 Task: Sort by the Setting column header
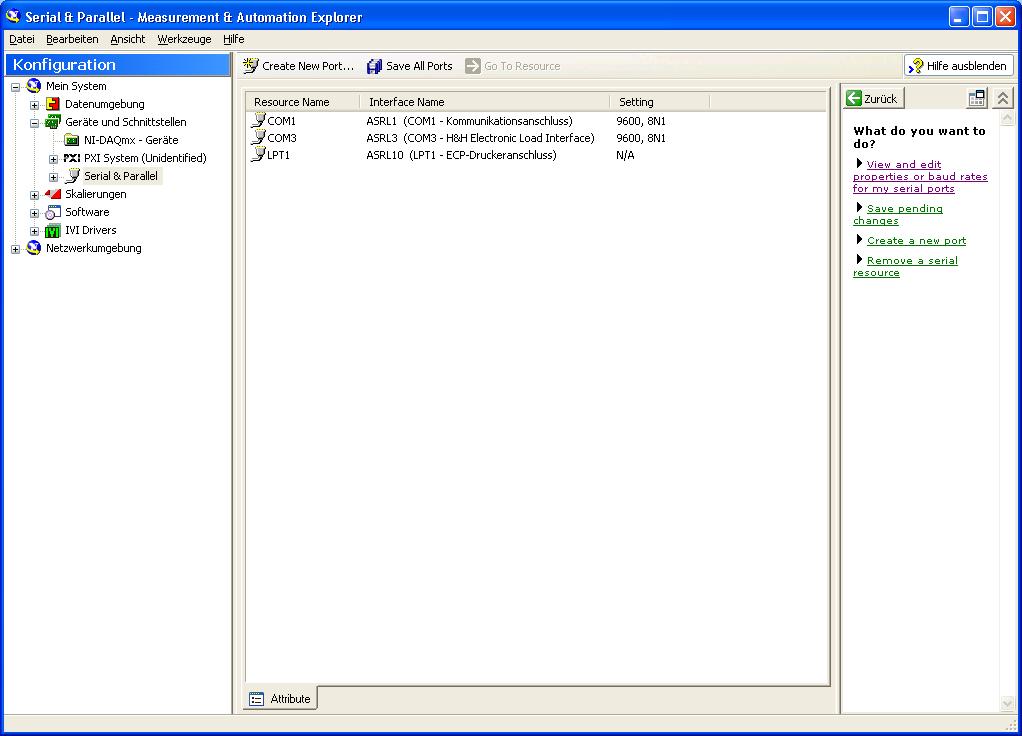coord(660,102)
